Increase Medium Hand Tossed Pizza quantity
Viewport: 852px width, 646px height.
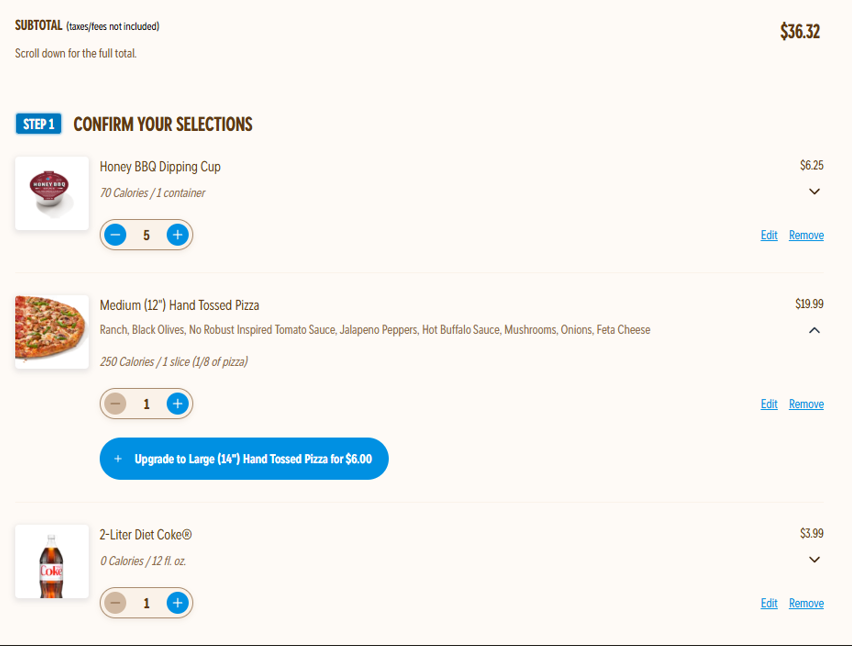177,404
